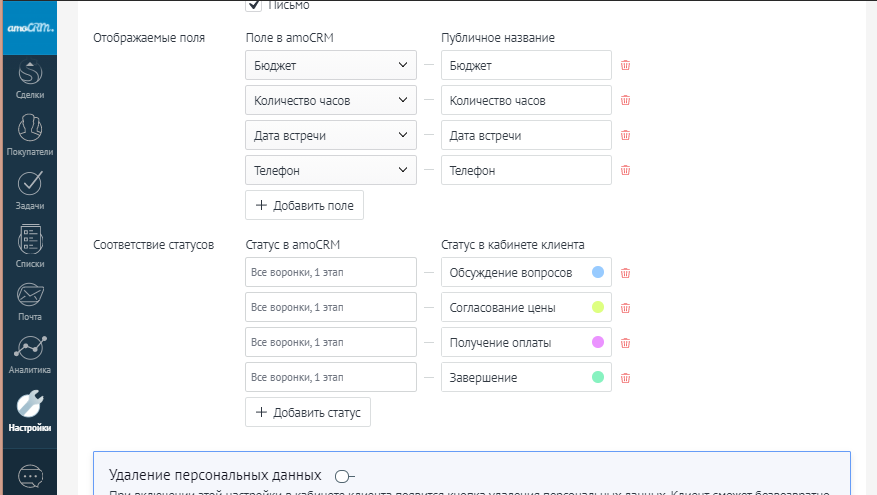The image size is (877, 495).
Task: Toggle Удаление персональных данных switch
Action: [x=345, y=476]
